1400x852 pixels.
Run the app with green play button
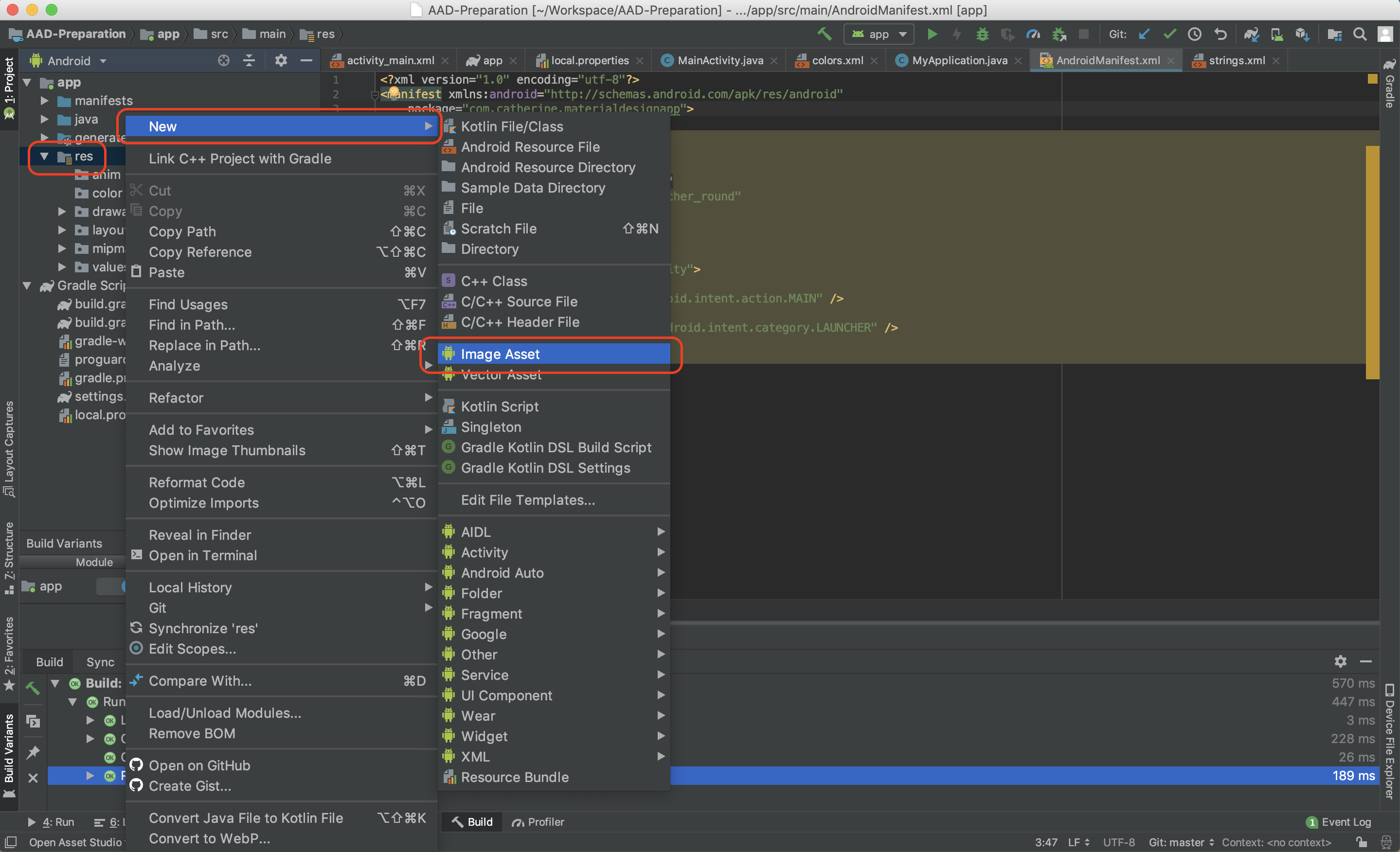click(932, 34)
